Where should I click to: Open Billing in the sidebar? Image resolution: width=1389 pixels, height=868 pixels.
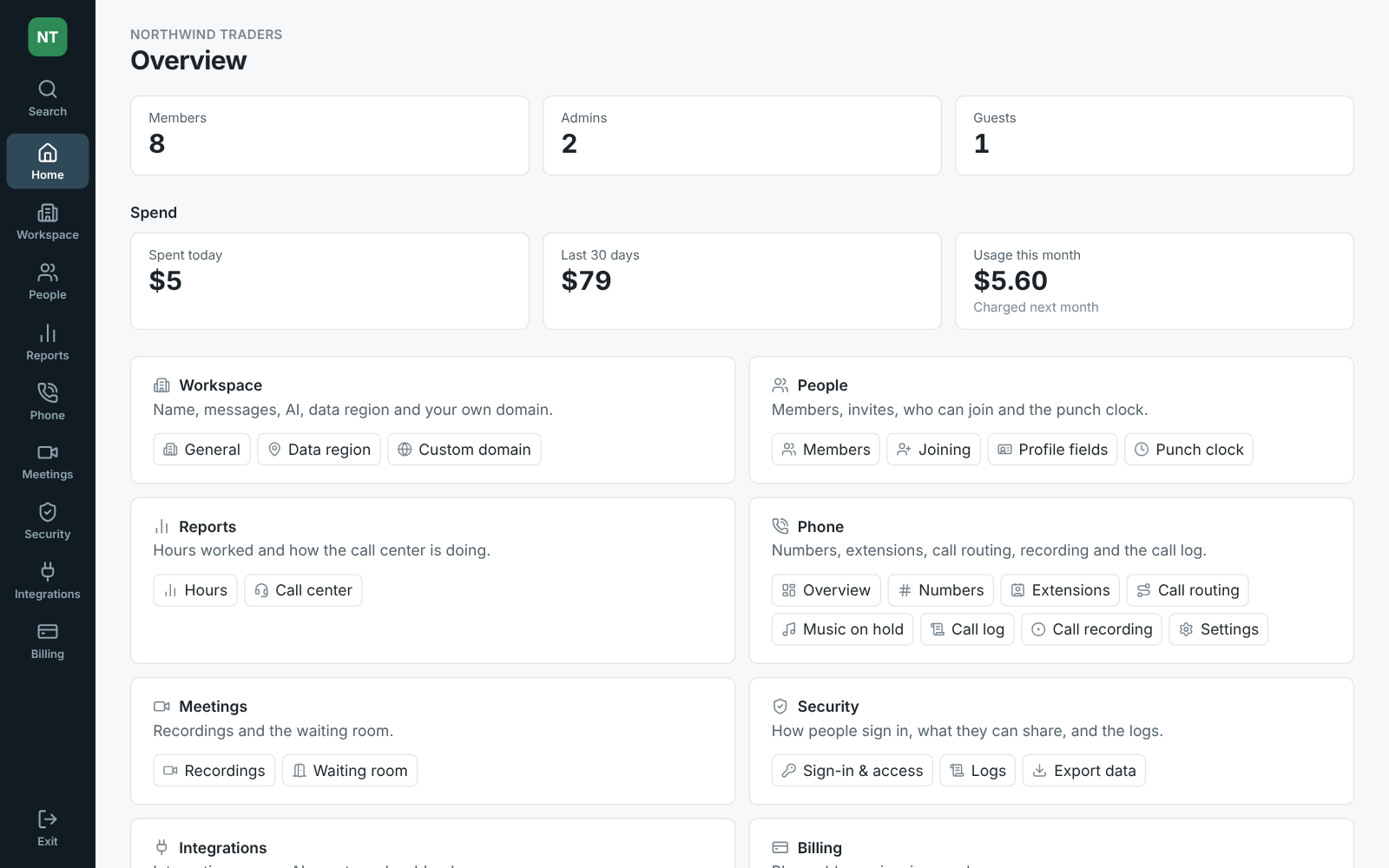[x=48, y=641]
